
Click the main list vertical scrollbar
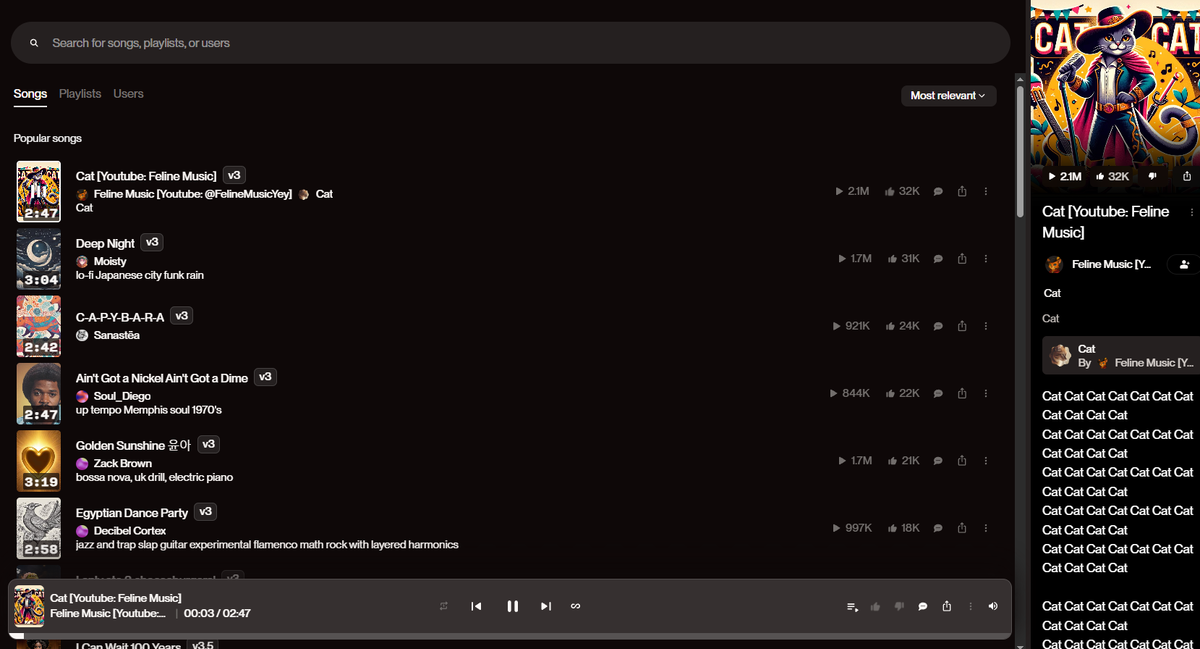pyautogui.click(x=1020, y=150)
